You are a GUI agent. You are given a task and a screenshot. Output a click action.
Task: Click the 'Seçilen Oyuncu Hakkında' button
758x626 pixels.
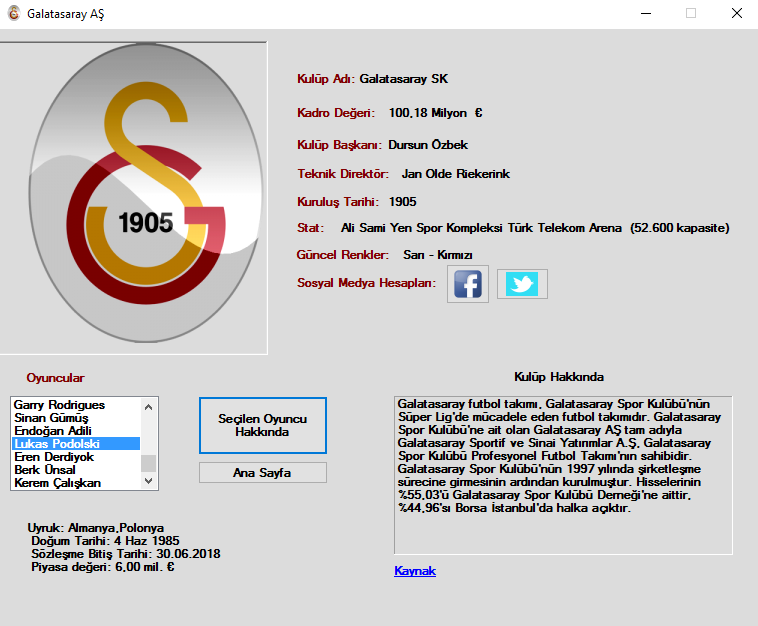coord(262,425)
